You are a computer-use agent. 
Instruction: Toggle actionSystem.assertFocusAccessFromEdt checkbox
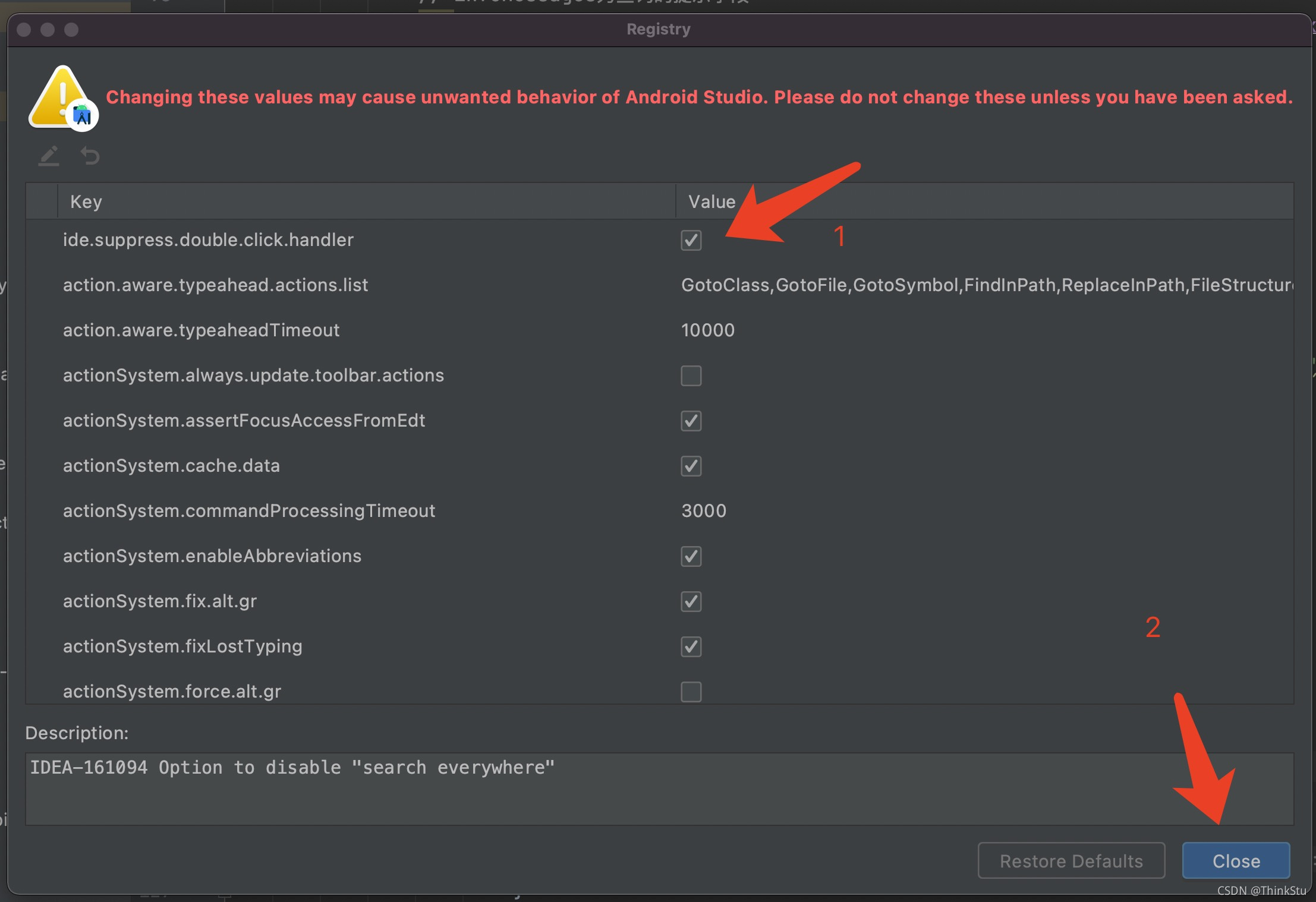coord(691,421)
